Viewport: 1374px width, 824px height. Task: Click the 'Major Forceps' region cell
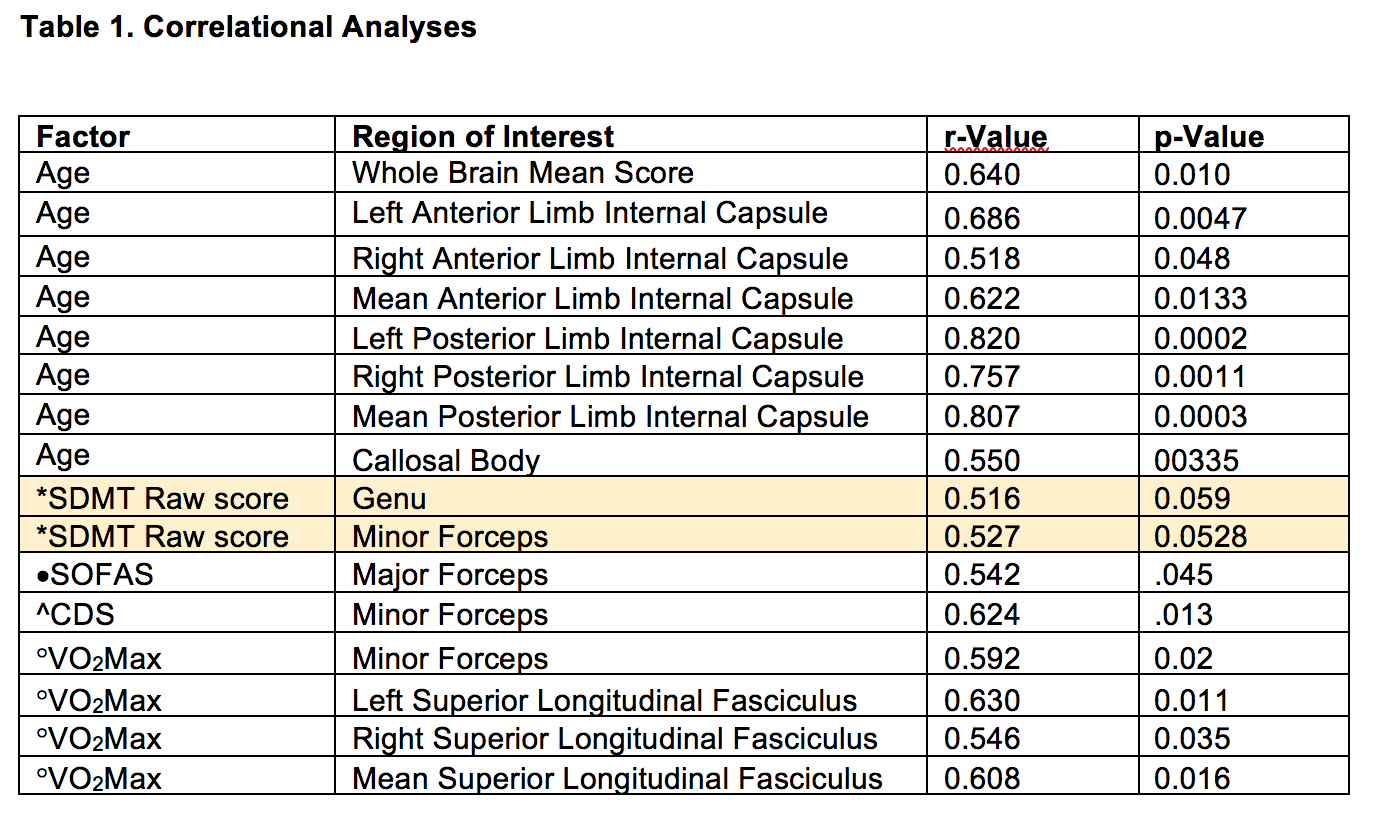pyautogui.click(x=449, y=576)
